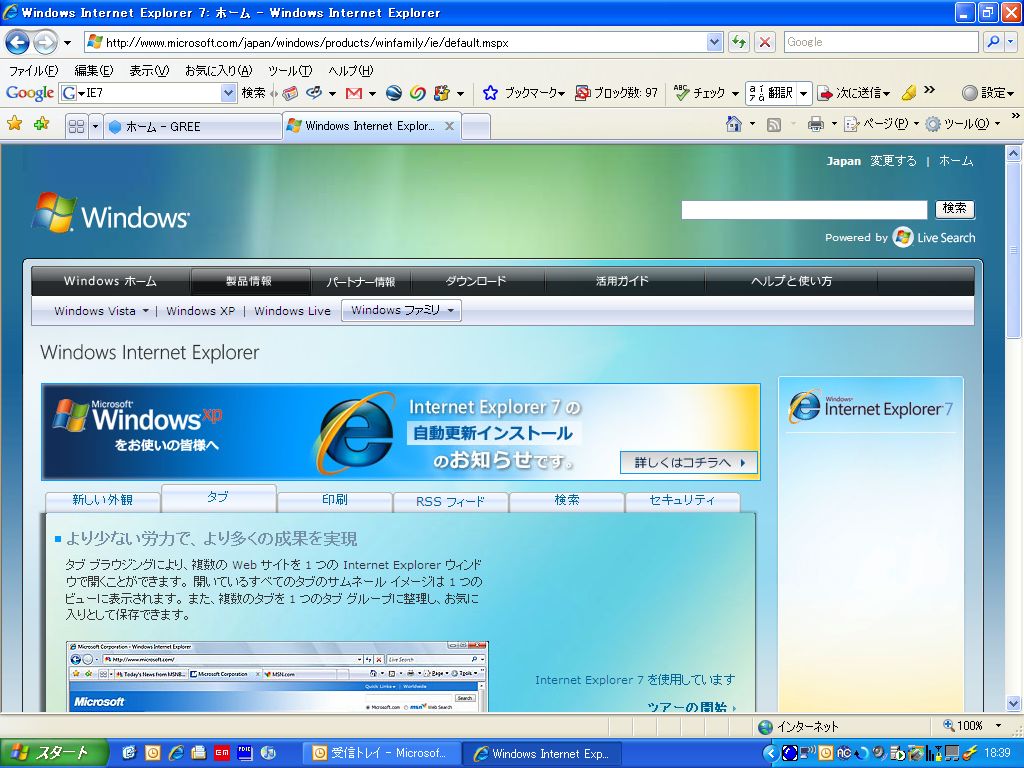The image size is (1024, 768).
Task: Expand the address bar URL history dropdown
Action: tap(714, 42)
